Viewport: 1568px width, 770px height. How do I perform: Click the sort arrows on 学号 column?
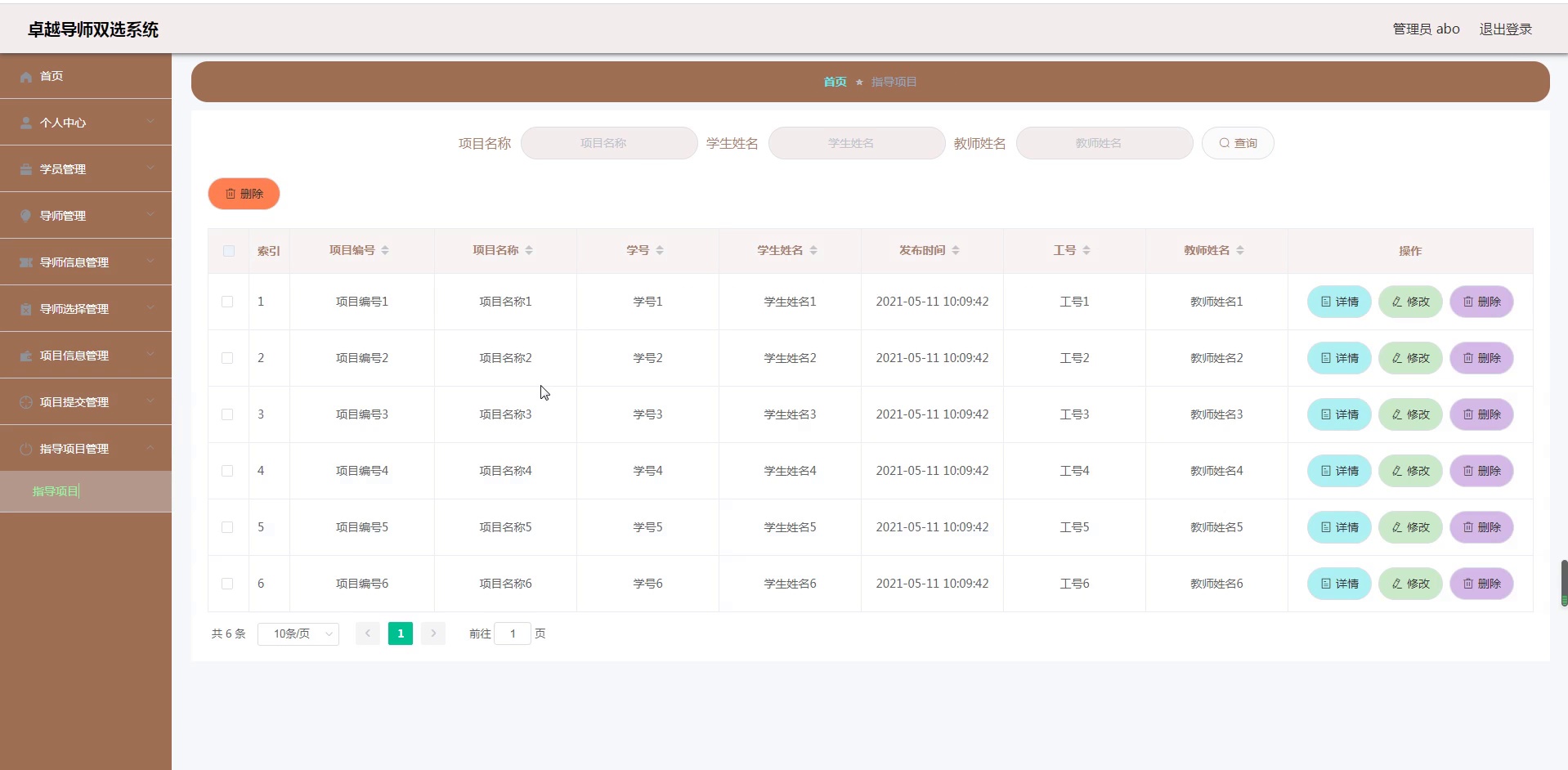(660, 250)
